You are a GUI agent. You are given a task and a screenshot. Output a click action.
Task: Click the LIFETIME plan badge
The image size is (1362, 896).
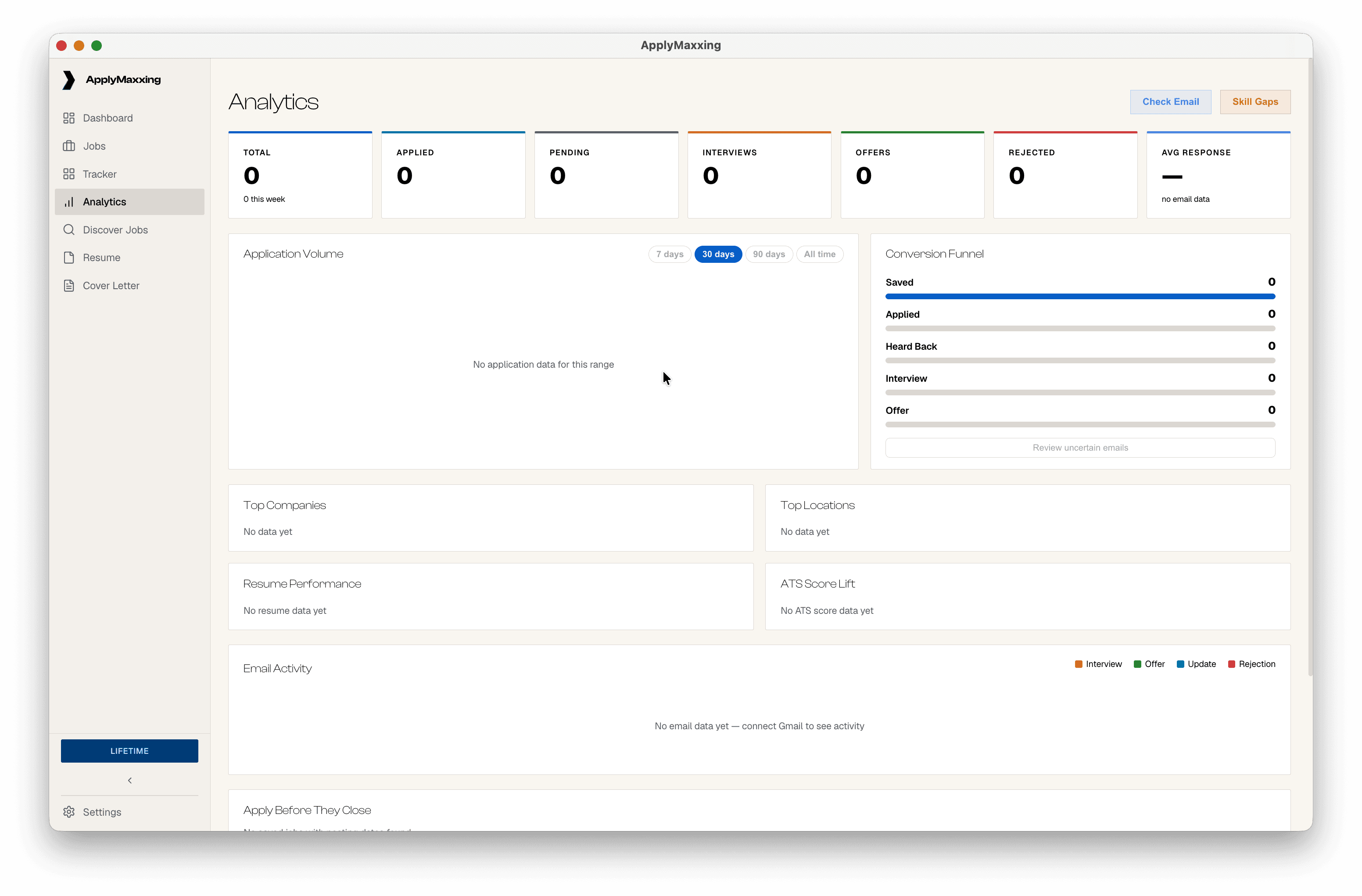129,751
